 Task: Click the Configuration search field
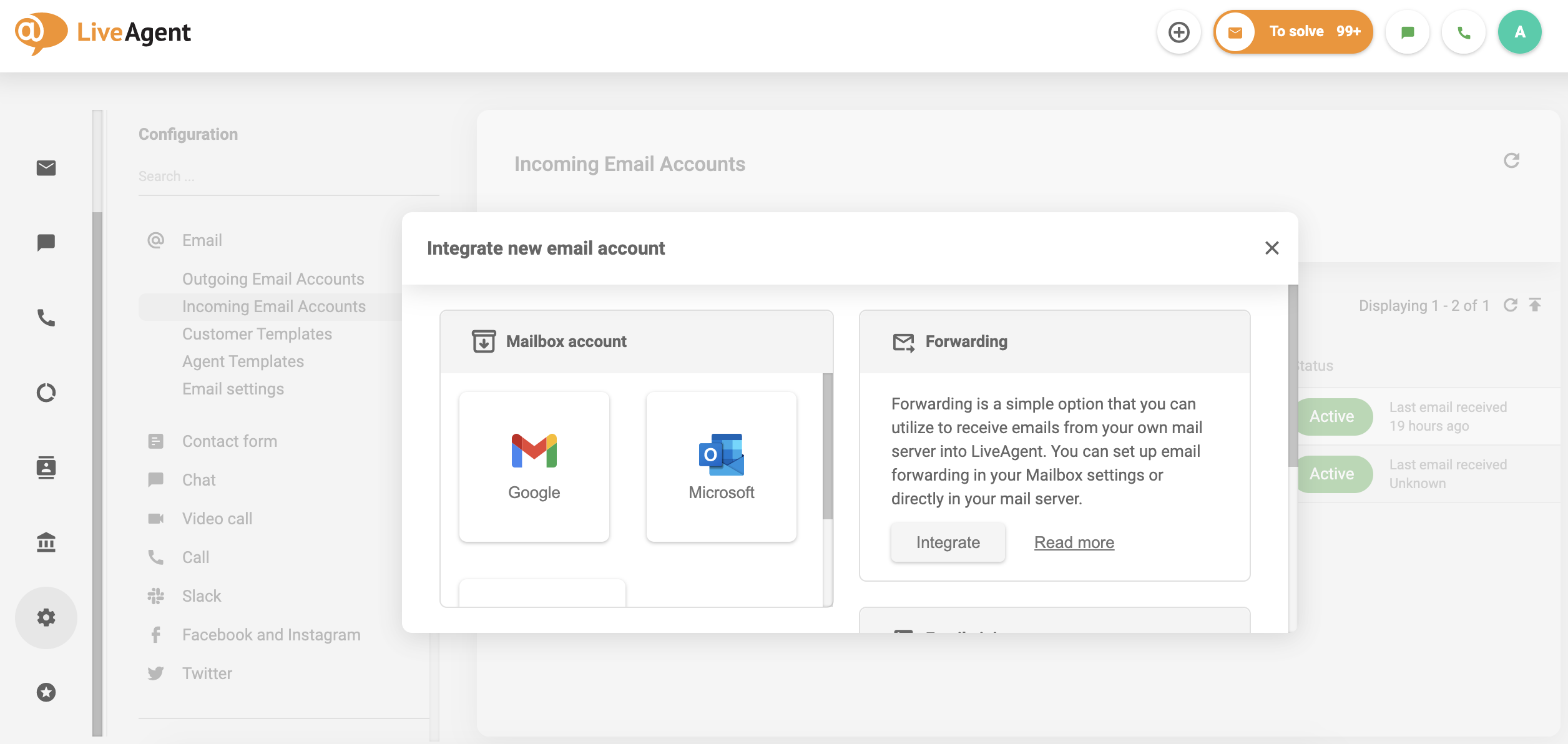[288, 176]
